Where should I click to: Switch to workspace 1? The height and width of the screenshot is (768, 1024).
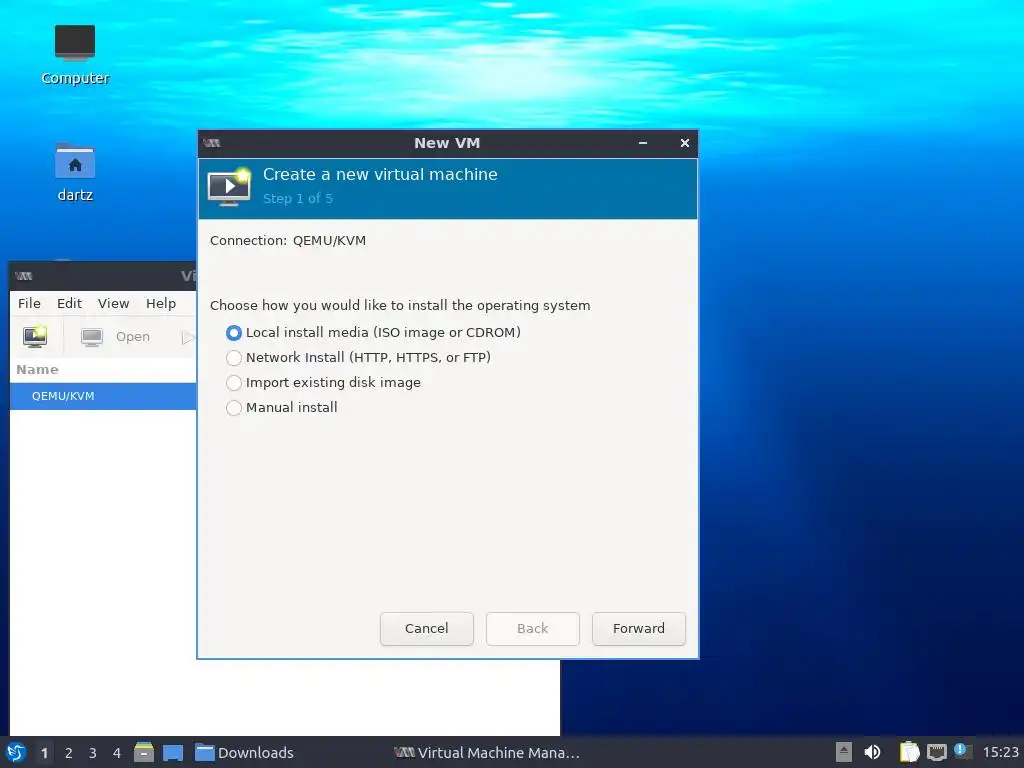click(44, 753)
